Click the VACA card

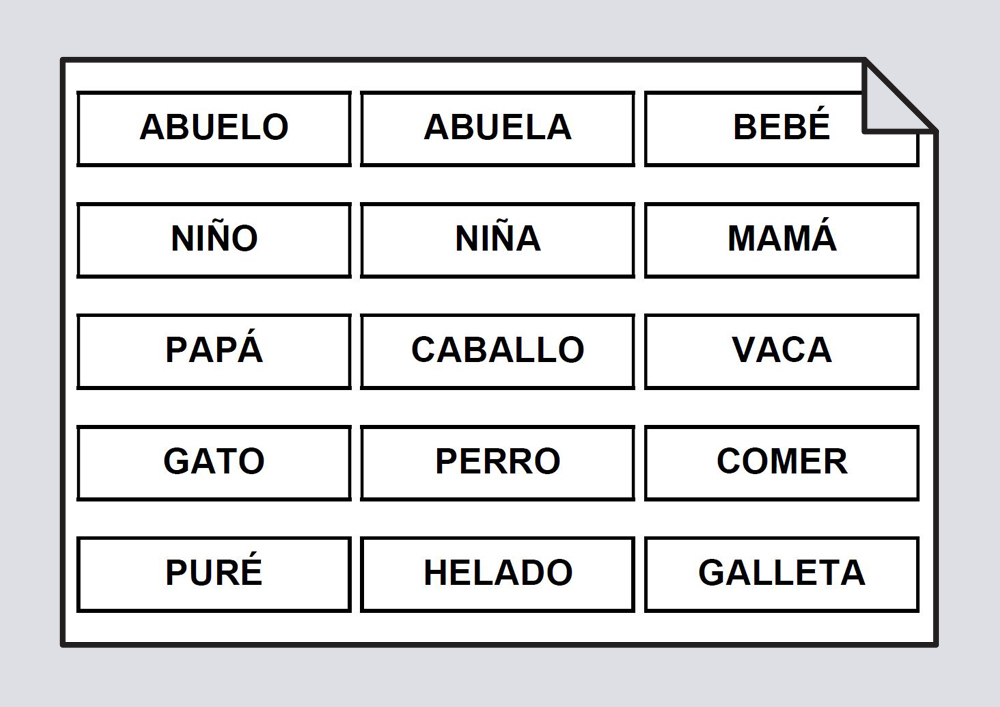[x=781, y=351]
